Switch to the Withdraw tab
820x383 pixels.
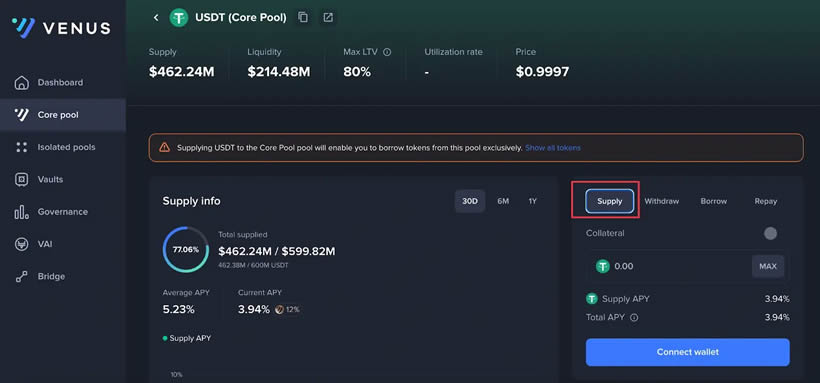point(662,201)
